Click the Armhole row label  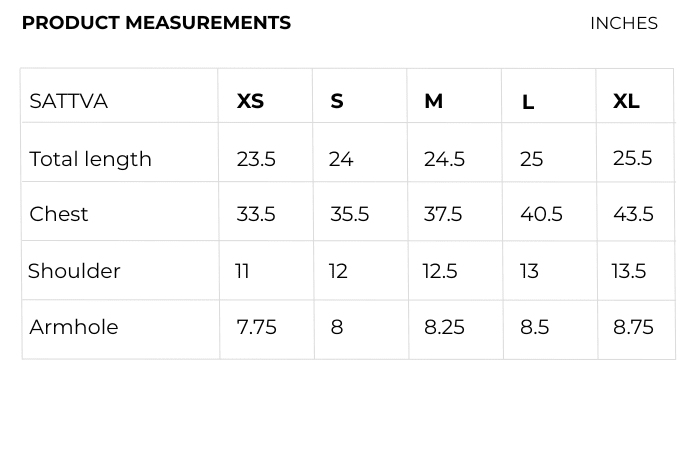point(74,327)
